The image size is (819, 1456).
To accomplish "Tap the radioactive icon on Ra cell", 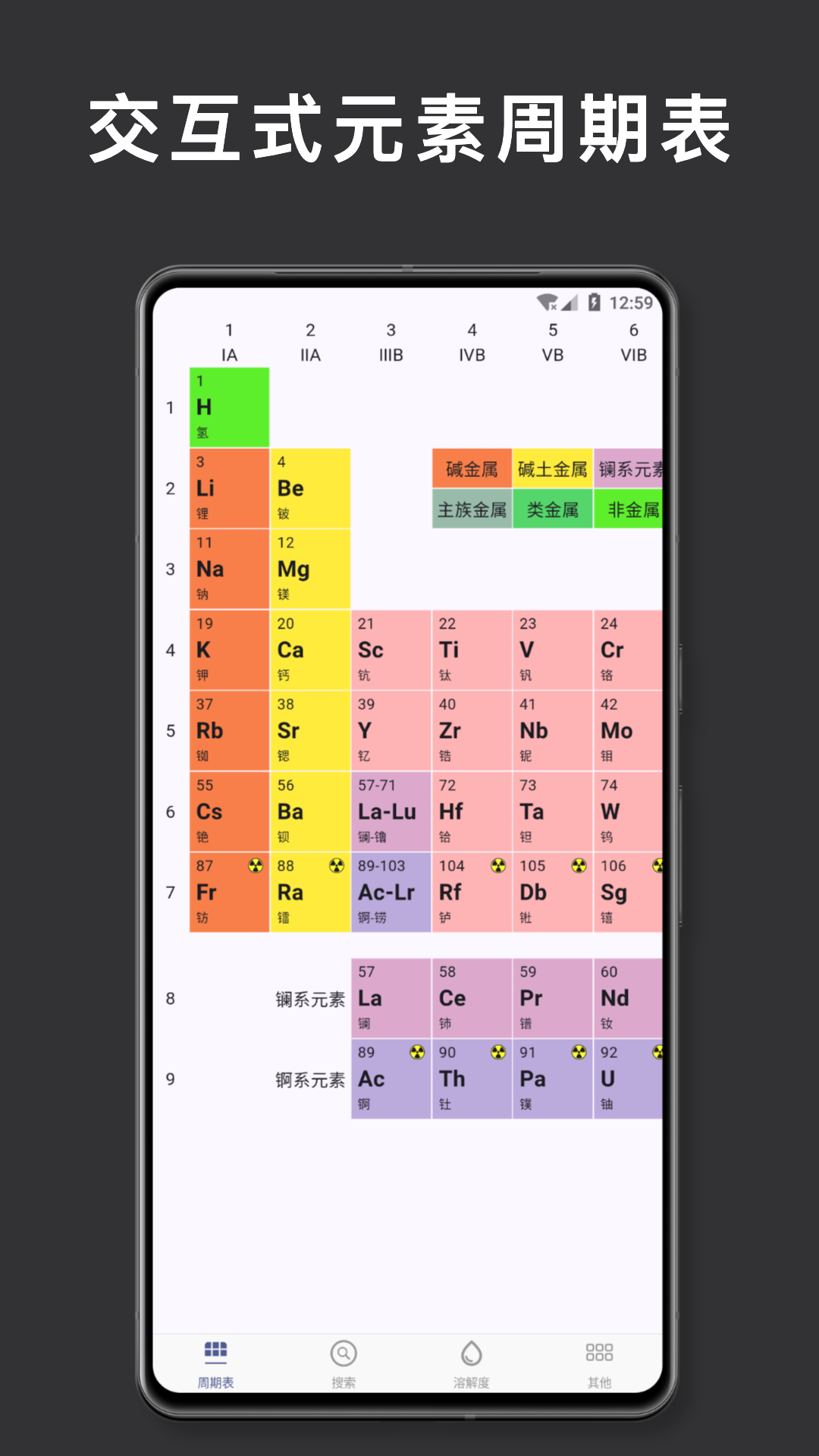I will point(337,866).
